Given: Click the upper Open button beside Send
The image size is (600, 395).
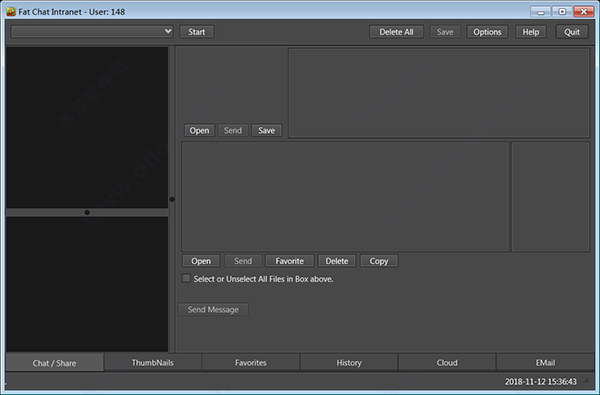Looking at the screenshot, I should pos(199,131).
